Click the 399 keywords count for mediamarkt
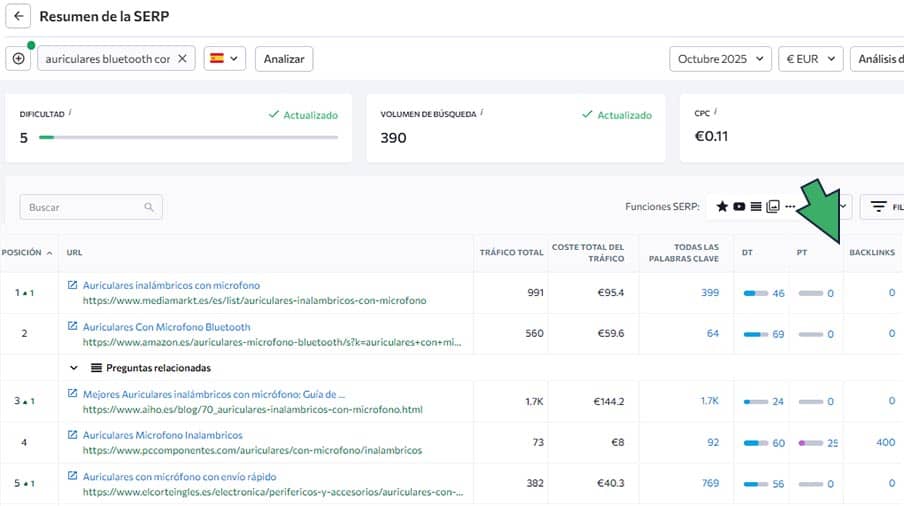The height and width of the screenshot is (506, 904). tap(710, 293)
